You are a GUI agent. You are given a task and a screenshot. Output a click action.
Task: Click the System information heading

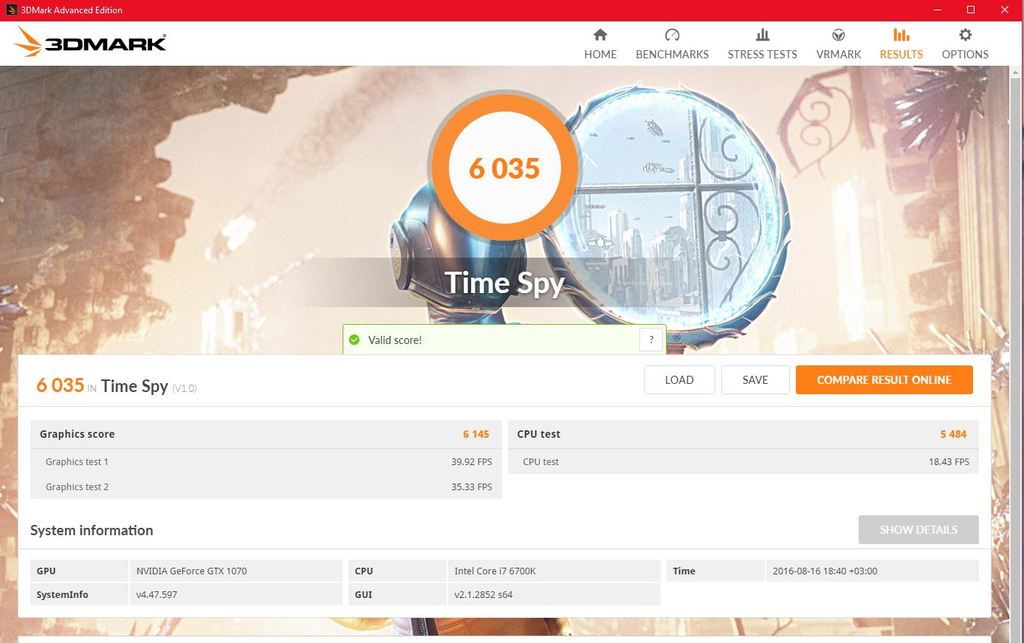(x=91, y=530)
